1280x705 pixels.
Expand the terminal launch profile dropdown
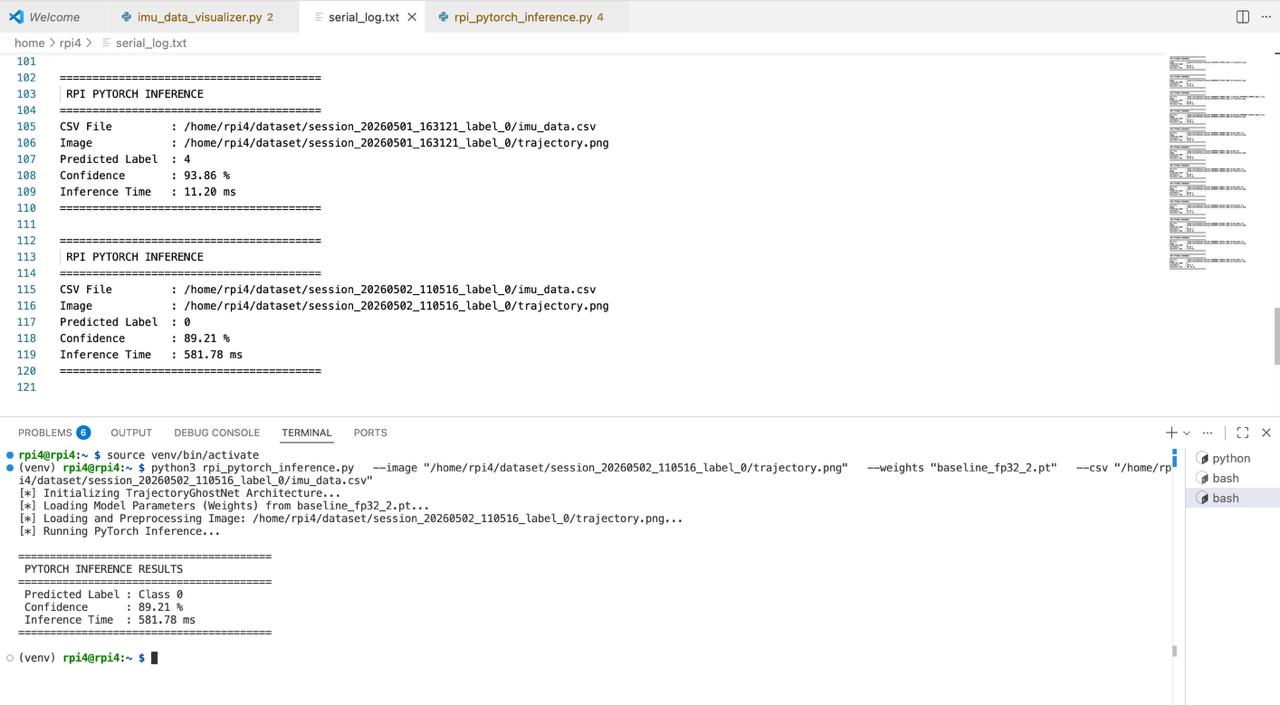pos(1187,433)
